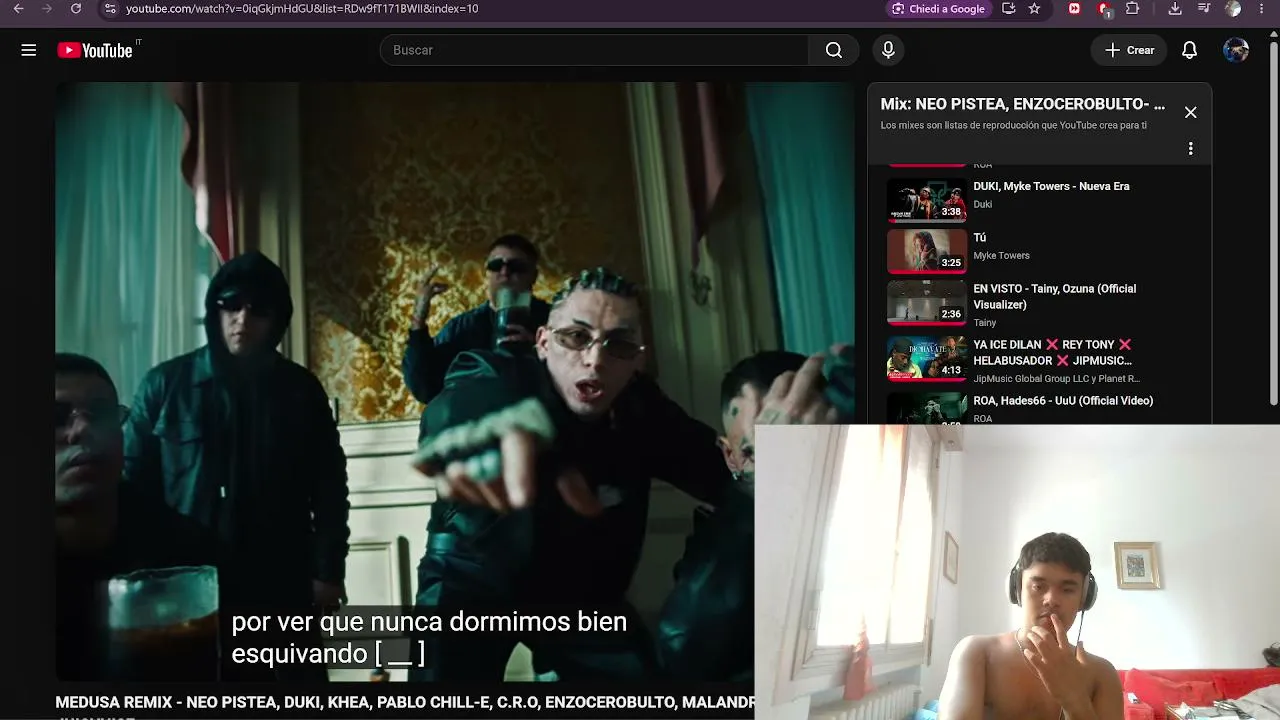Screen dimensions: 1280x720
Task: Open the media controls icon in toolbar
Action: (1204, 8)
